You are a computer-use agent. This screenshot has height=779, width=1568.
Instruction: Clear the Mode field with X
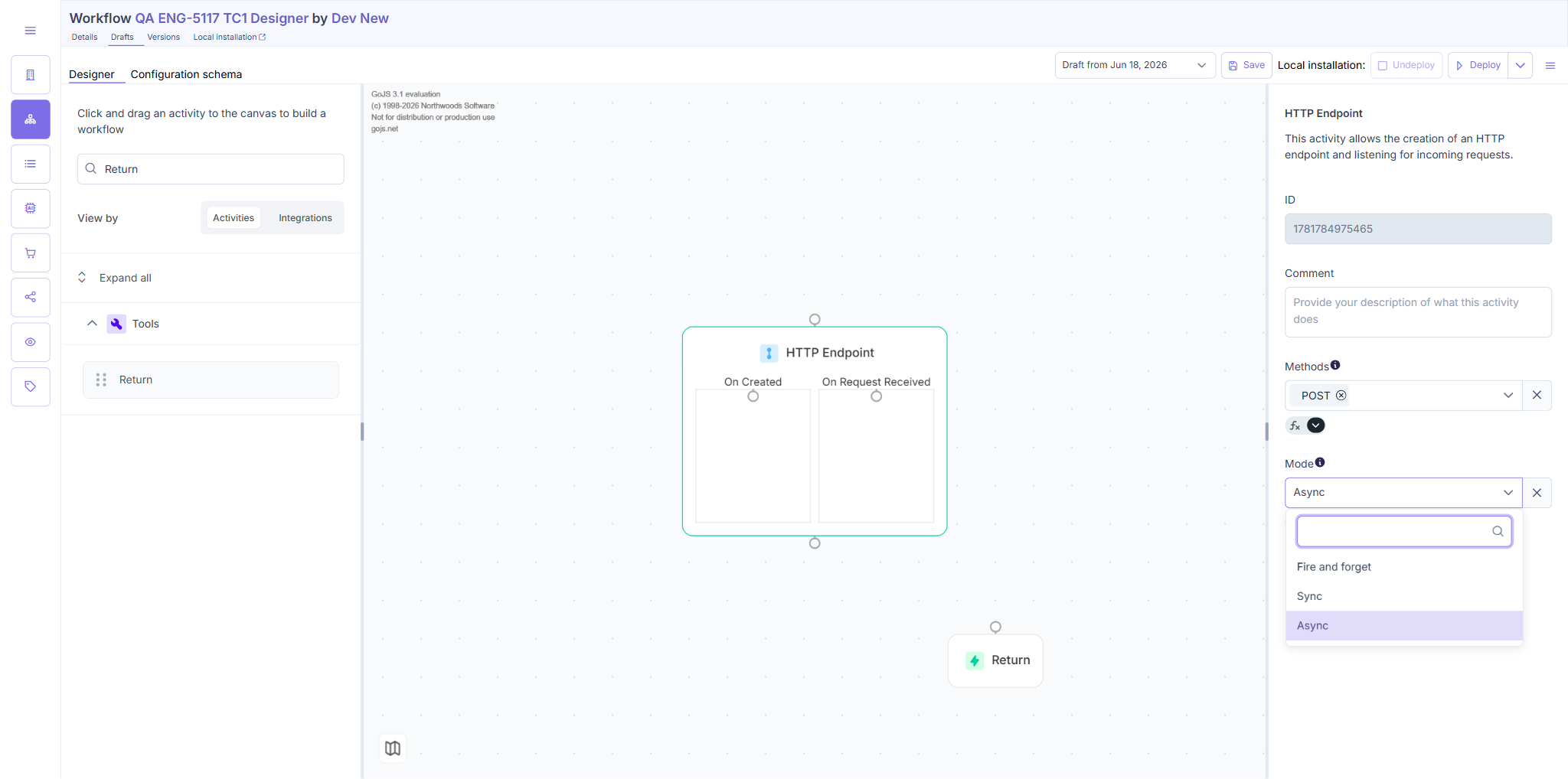1537,493
